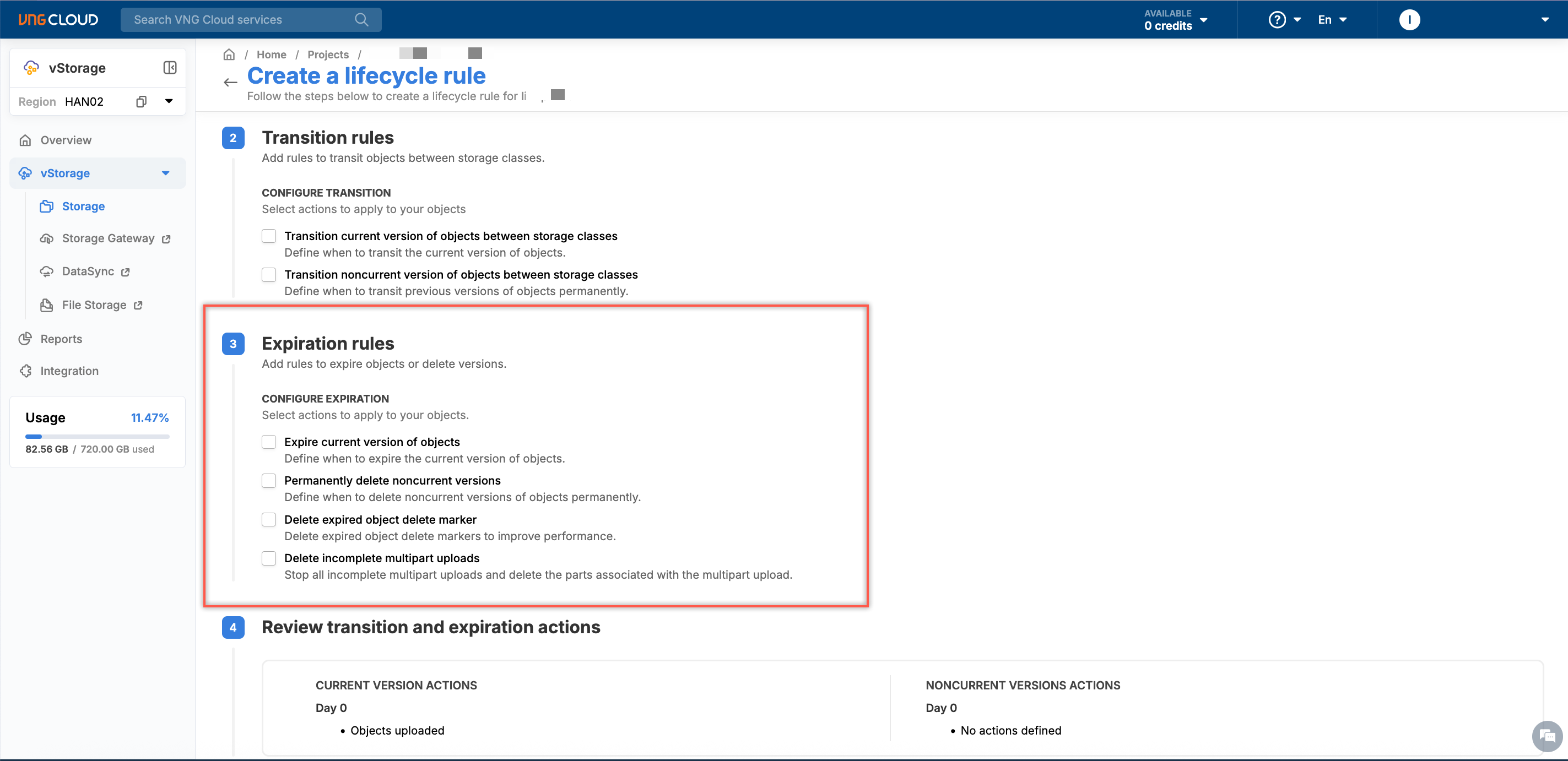Open the En language dropdown

1332,19
